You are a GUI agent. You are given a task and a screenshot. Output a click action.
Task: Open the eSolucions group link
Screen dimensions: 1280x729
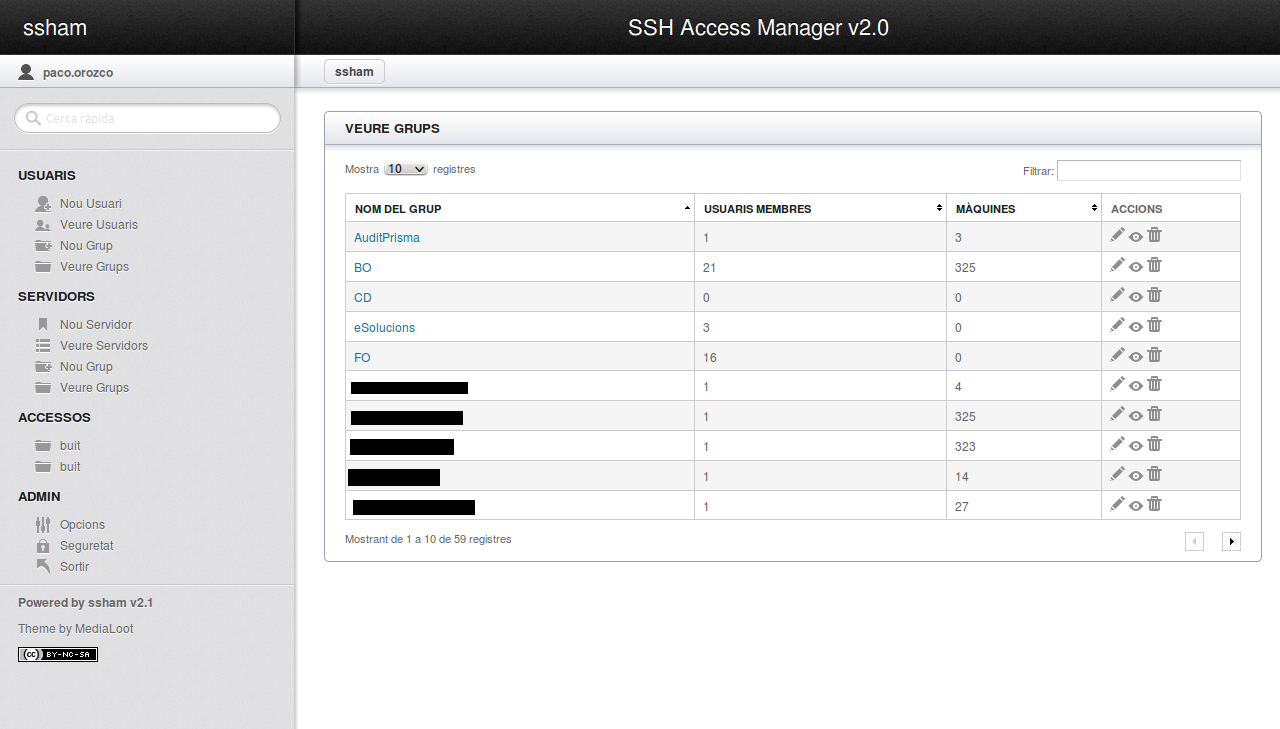[384, 327]
